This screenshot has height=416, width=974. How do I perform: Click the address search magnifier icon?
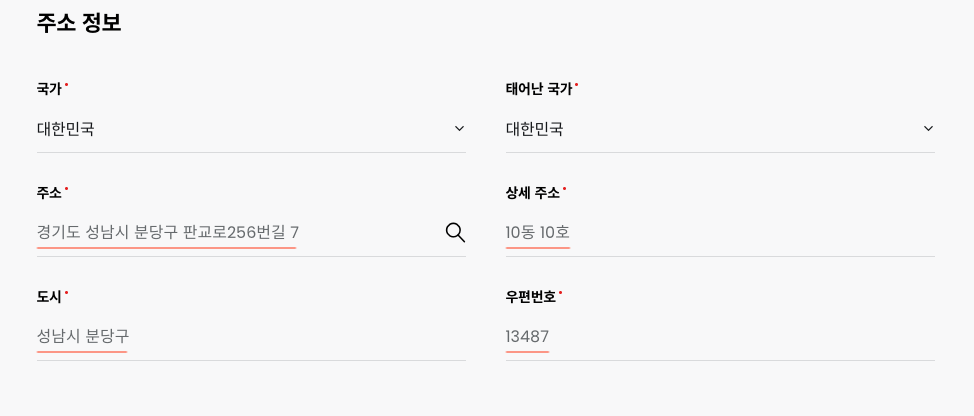point(455,233)
